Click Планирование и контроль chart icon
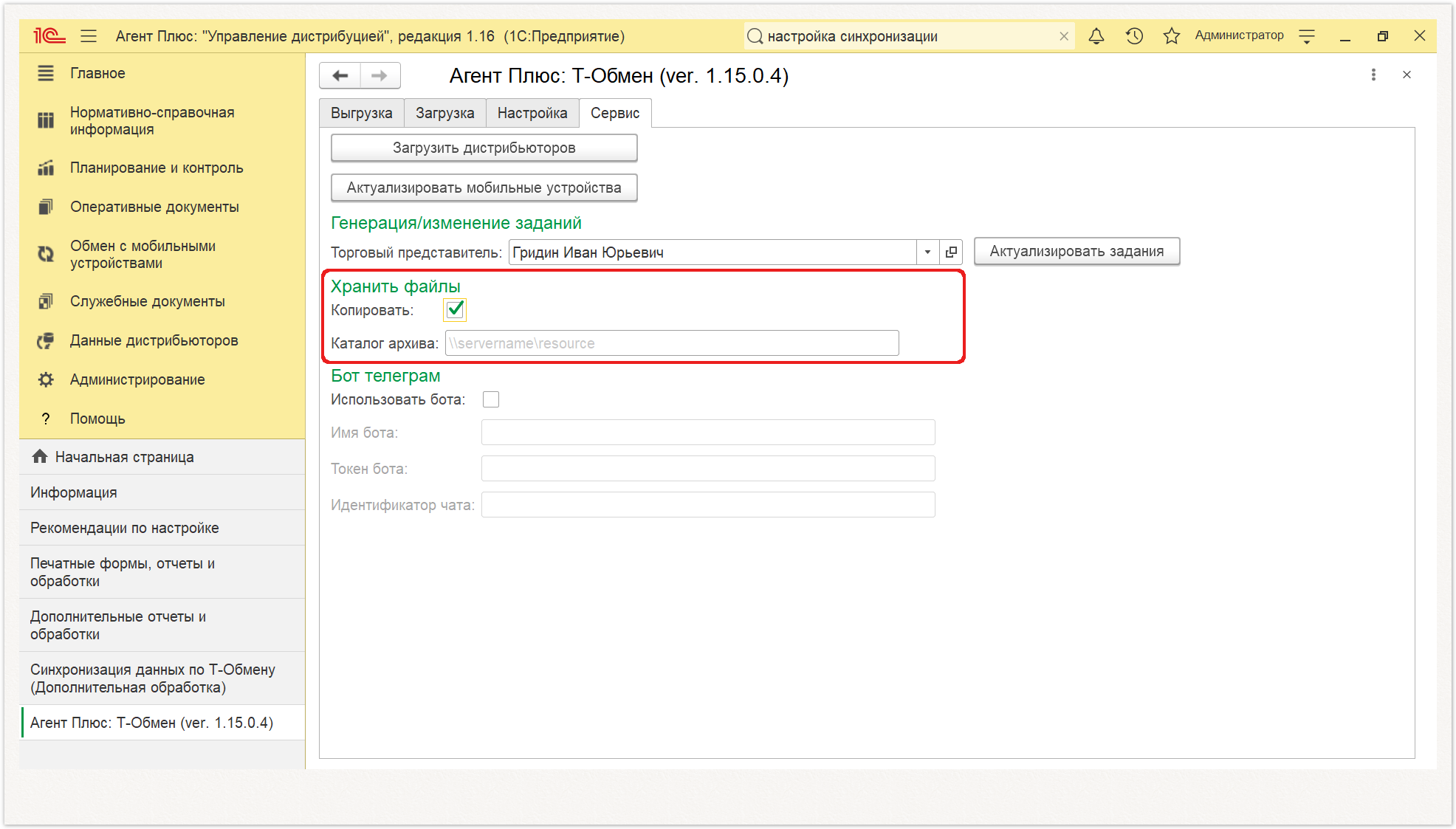The image size is (1456, 829). tap(46, 168)
